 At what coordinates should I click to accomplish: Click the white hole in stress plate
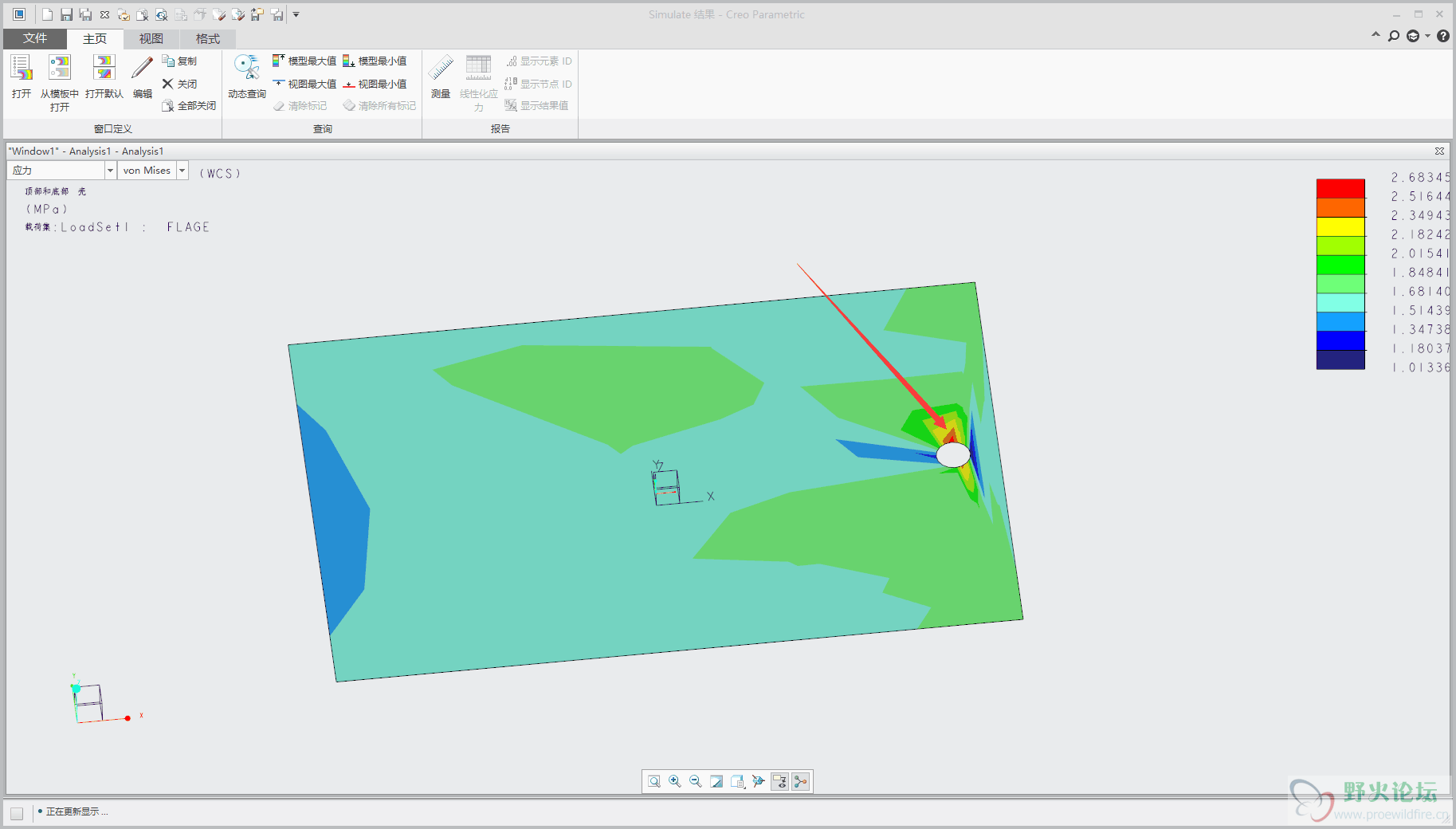coord(953,455)
